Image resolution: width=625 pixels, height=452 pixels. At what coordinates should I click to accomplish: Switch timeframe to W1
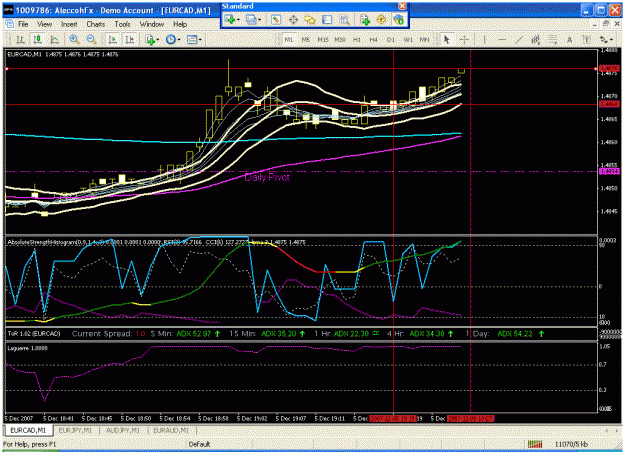(x=408, y=39)
